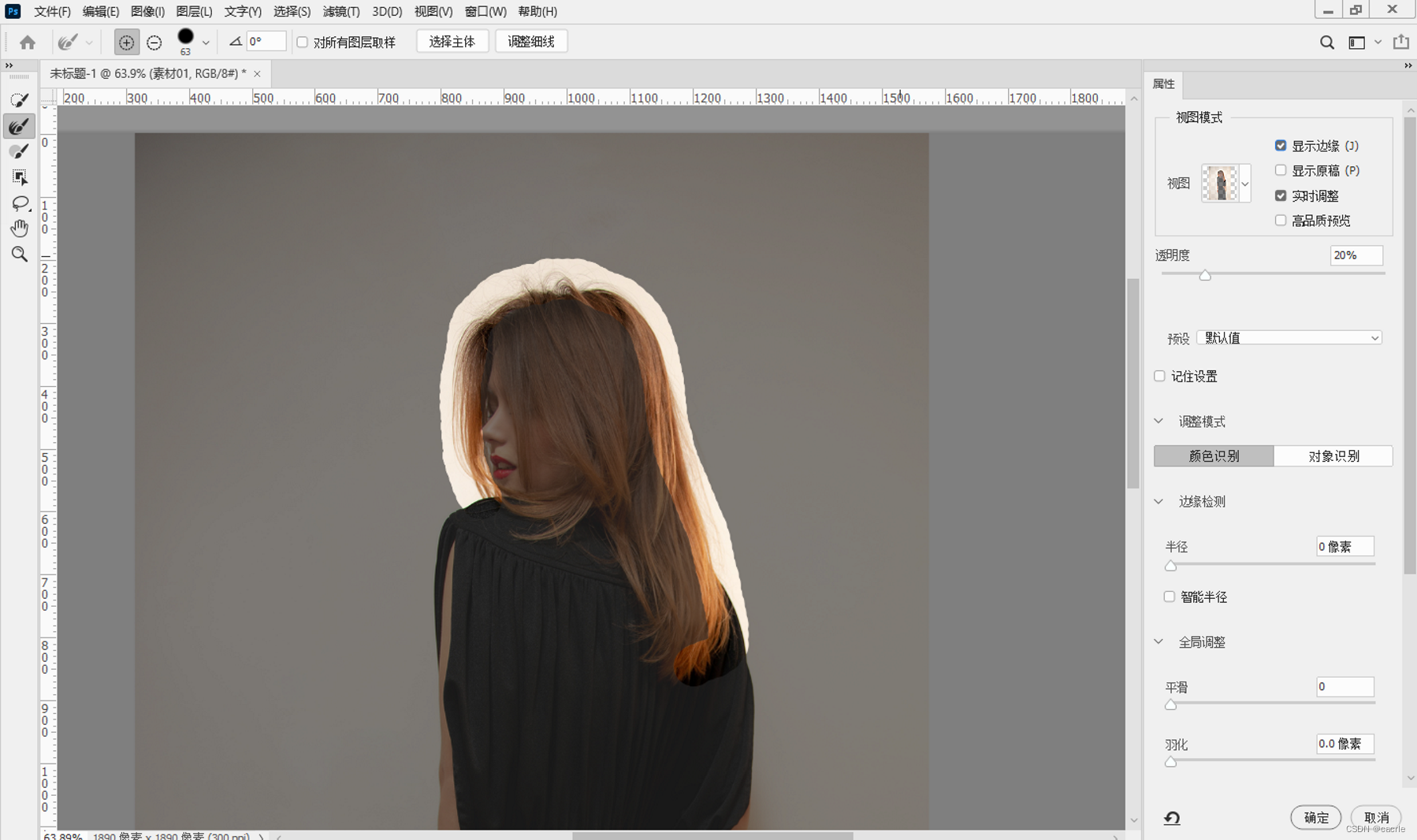
Task: Click the 半径 0 像素 input field
Action: coord(1345,547)
